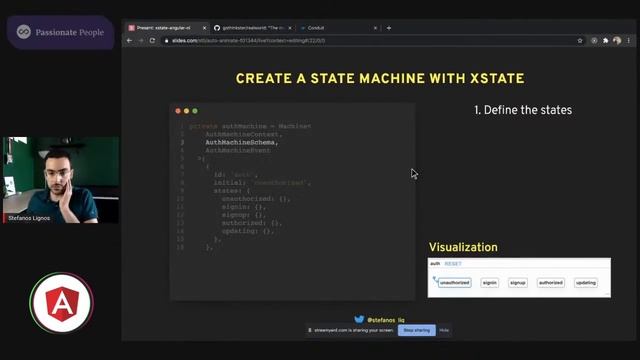The image size is (640, 360).
Task: Open the extensions puzzle-piece icon
Action: (x=605, y=40)
